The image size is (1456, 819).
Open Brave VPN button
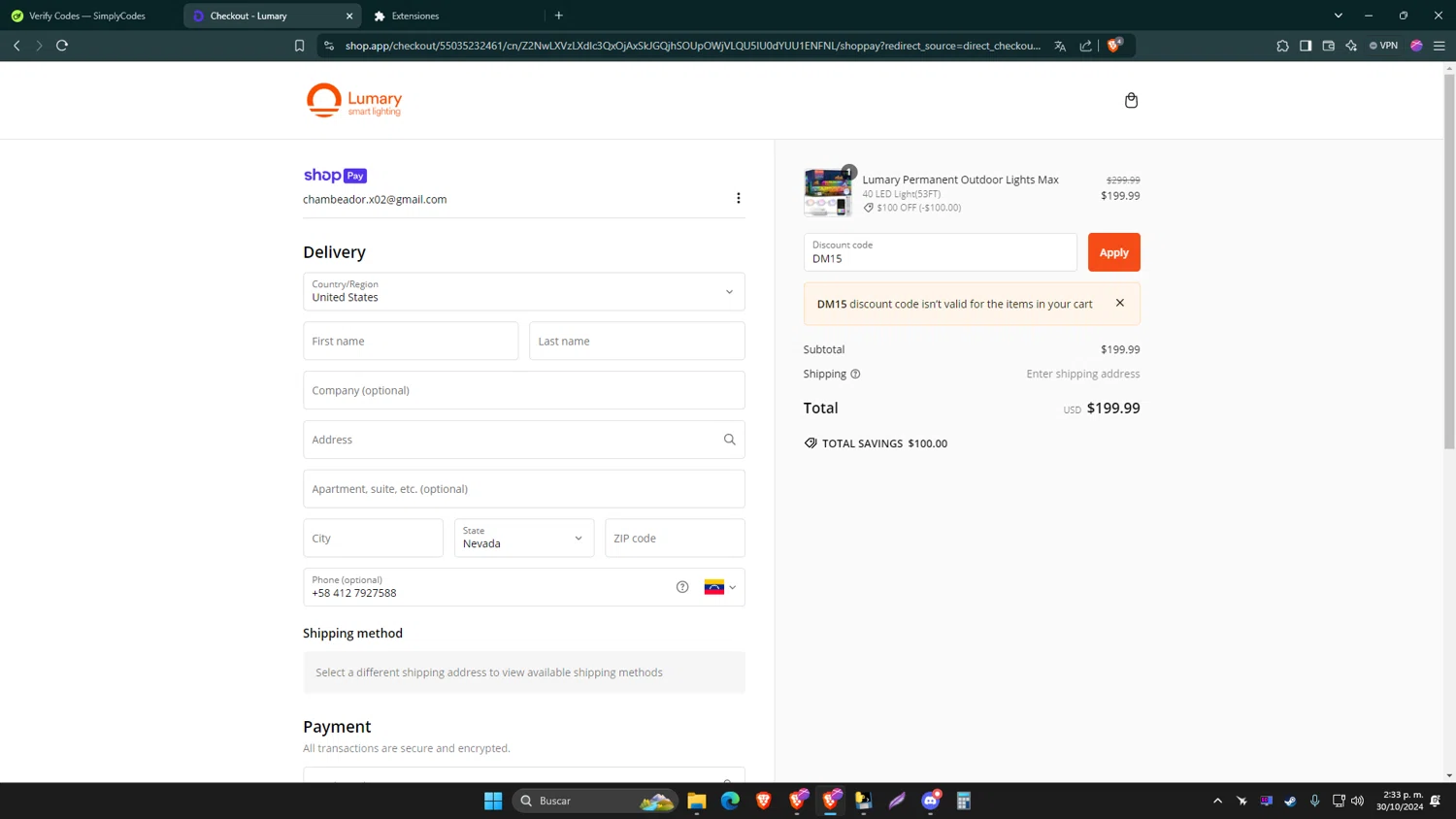[1383, 46]
